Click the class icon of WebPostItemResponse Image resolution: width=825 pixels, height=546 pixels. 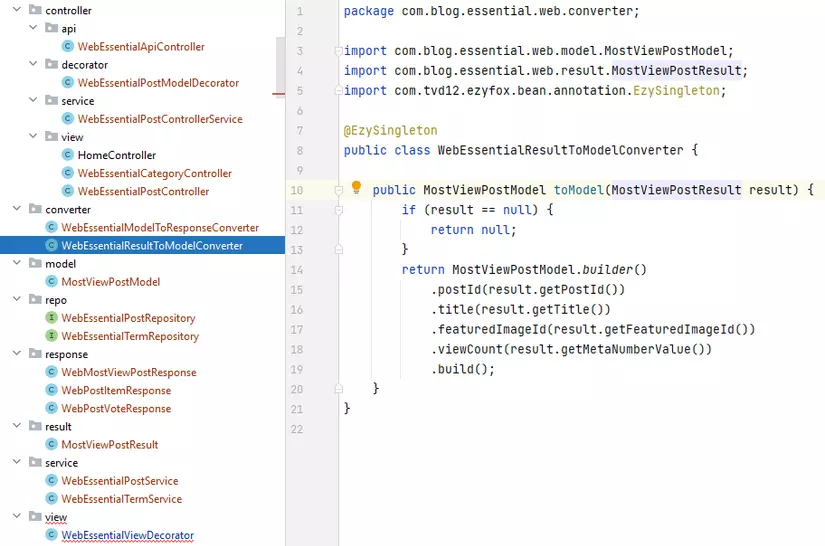51,390
